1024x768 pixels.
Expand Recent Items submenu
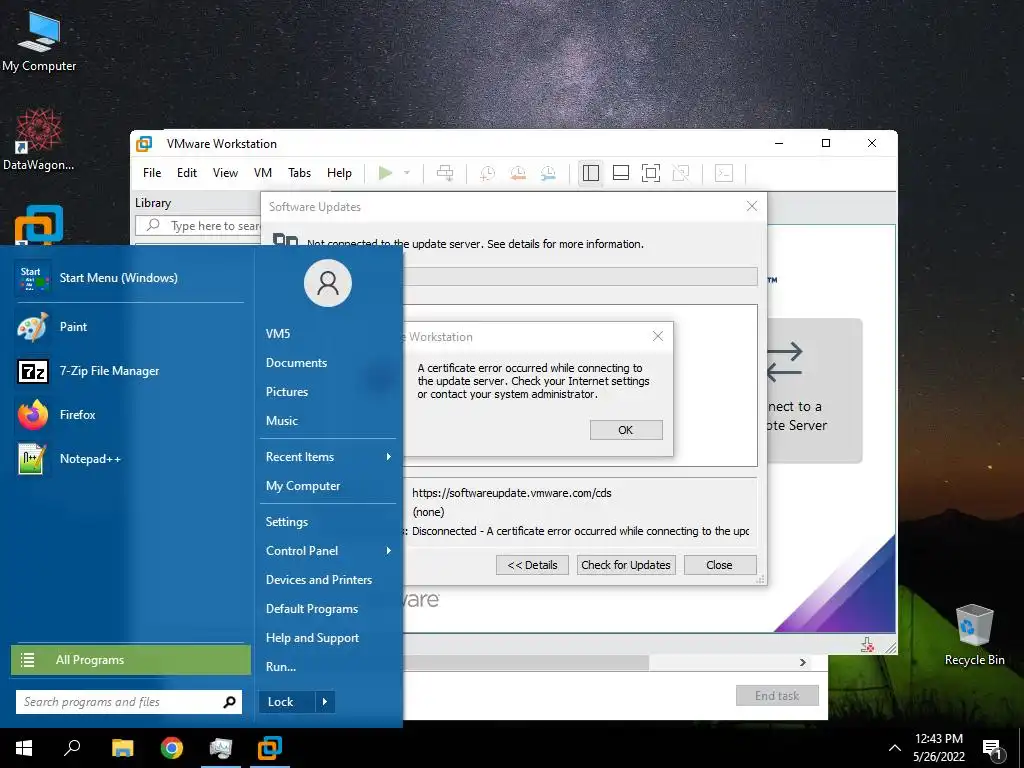pyautogui.click(x=328, y=456)
